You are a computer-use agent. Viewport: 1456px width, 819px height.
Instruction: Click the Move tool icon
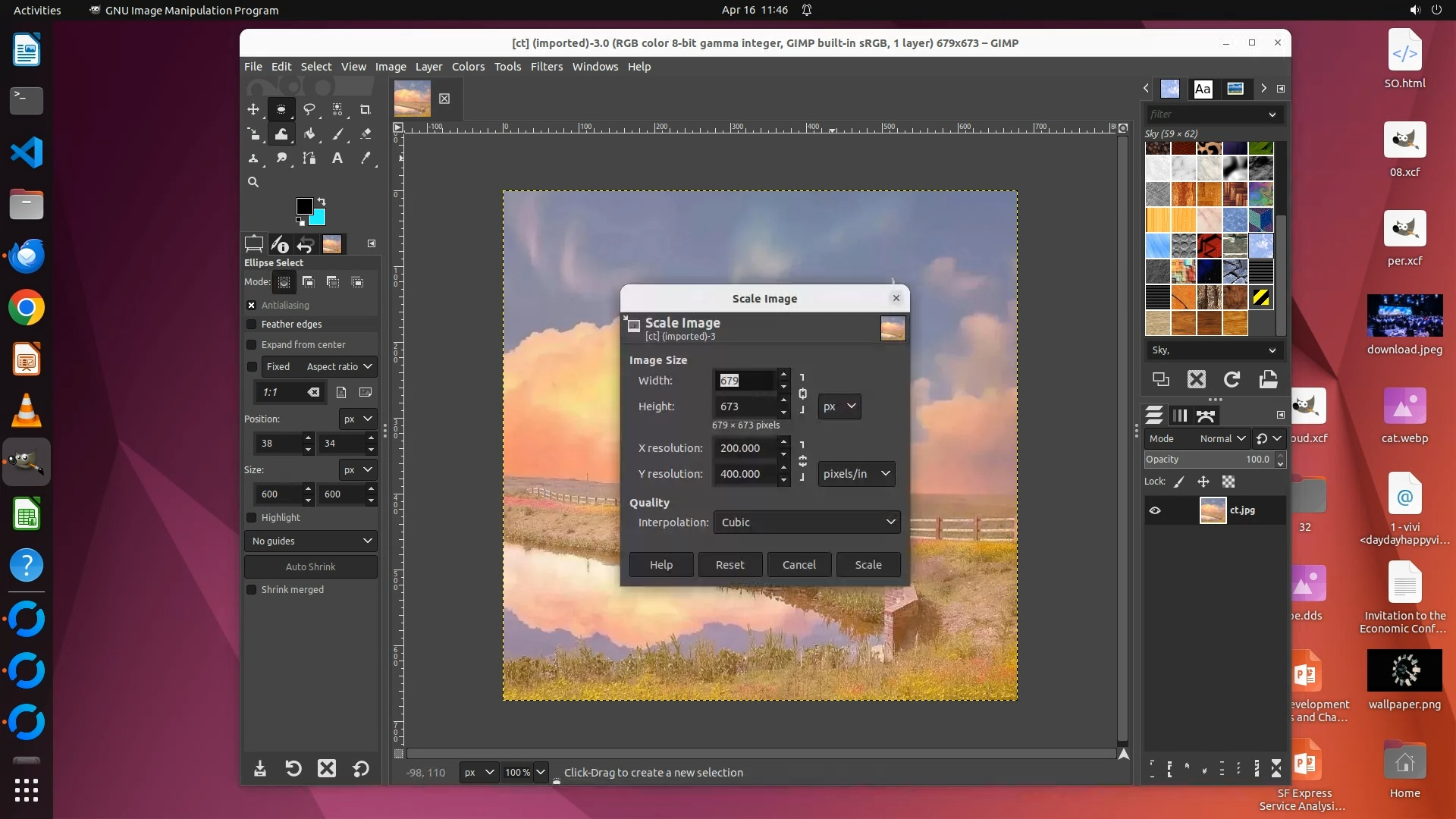253,109
